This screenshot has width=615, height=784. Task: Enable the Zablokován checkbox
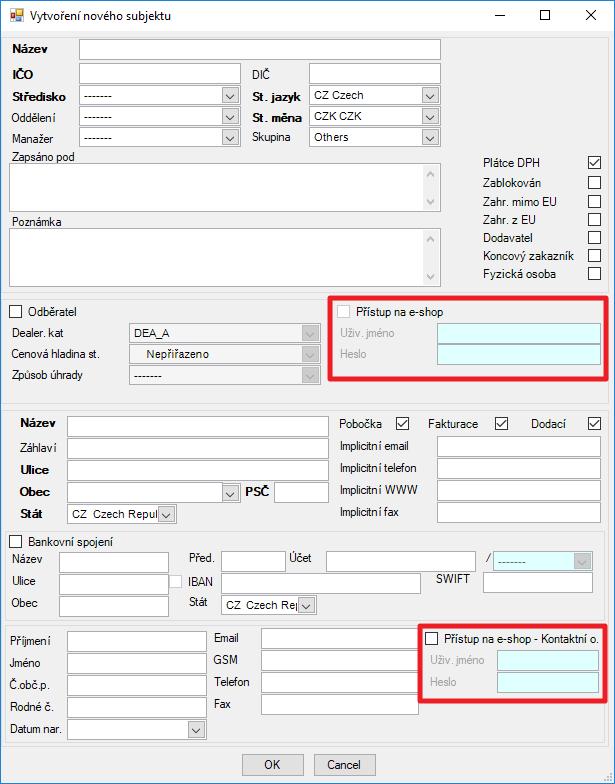594,182
